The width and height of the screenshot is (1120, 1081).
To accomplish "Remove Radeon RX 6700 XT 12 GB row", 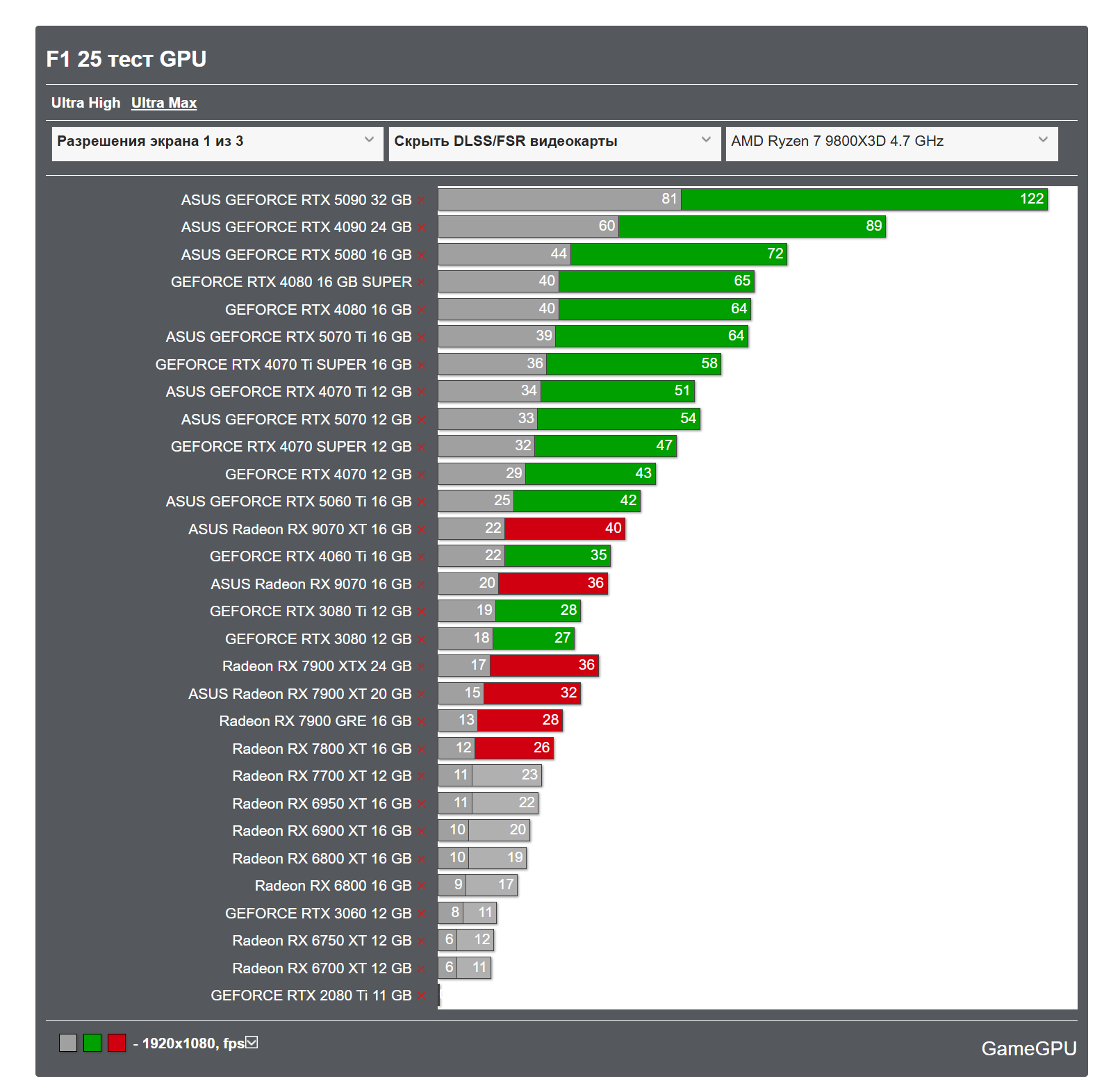I will pyautogui.click(x=422, y=968).
